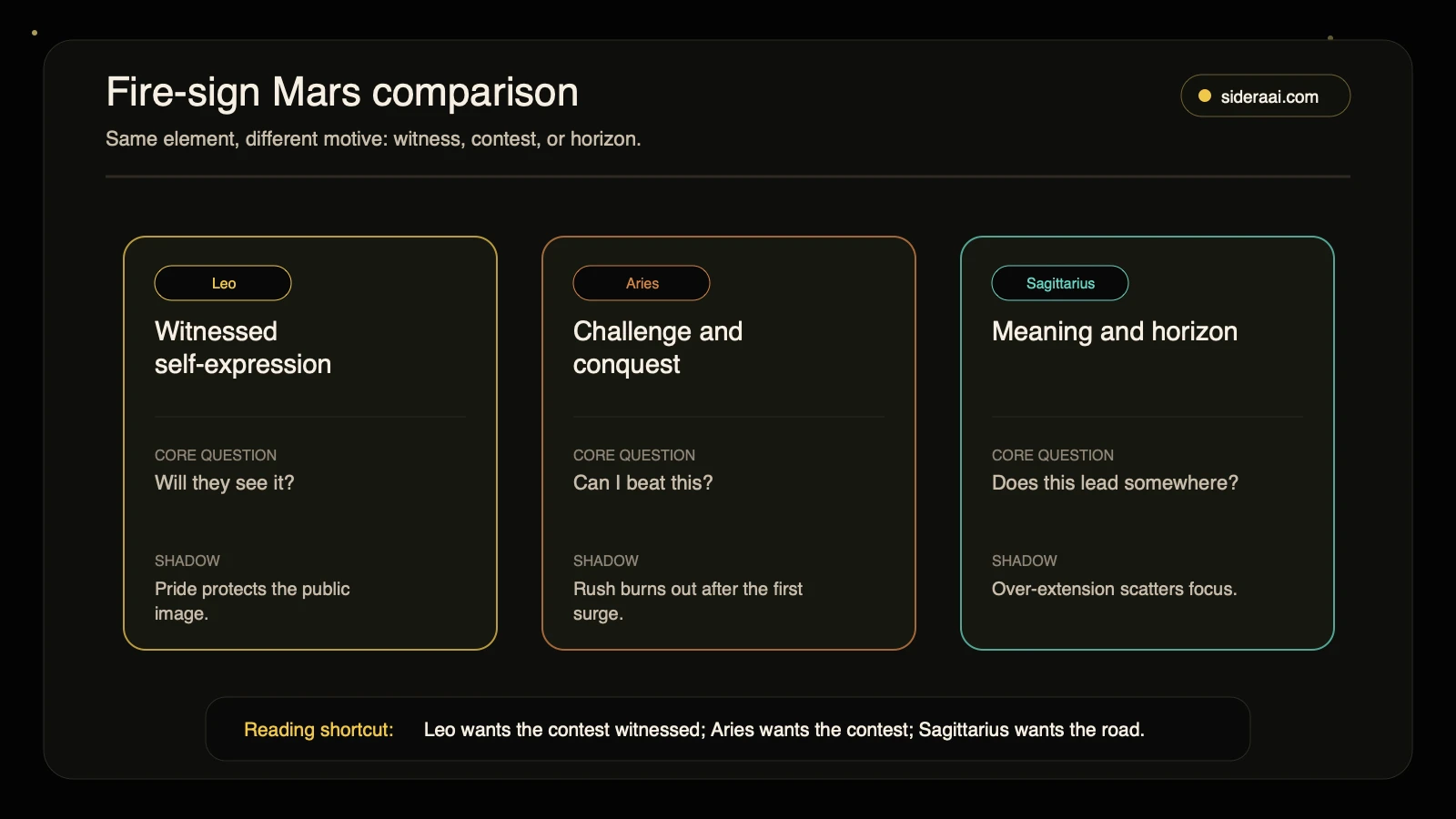1456x819 pixels.
Task: Click Aries shadow text about rush
Action: click(688, 601)
